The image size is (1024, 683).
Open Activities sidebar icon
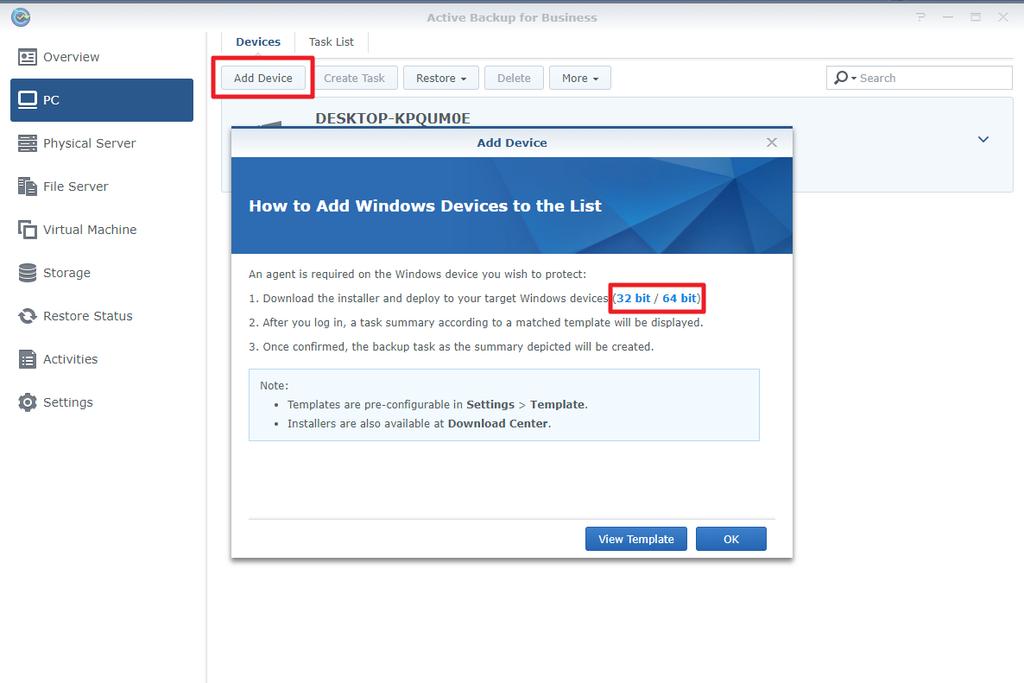click(27, 359)
